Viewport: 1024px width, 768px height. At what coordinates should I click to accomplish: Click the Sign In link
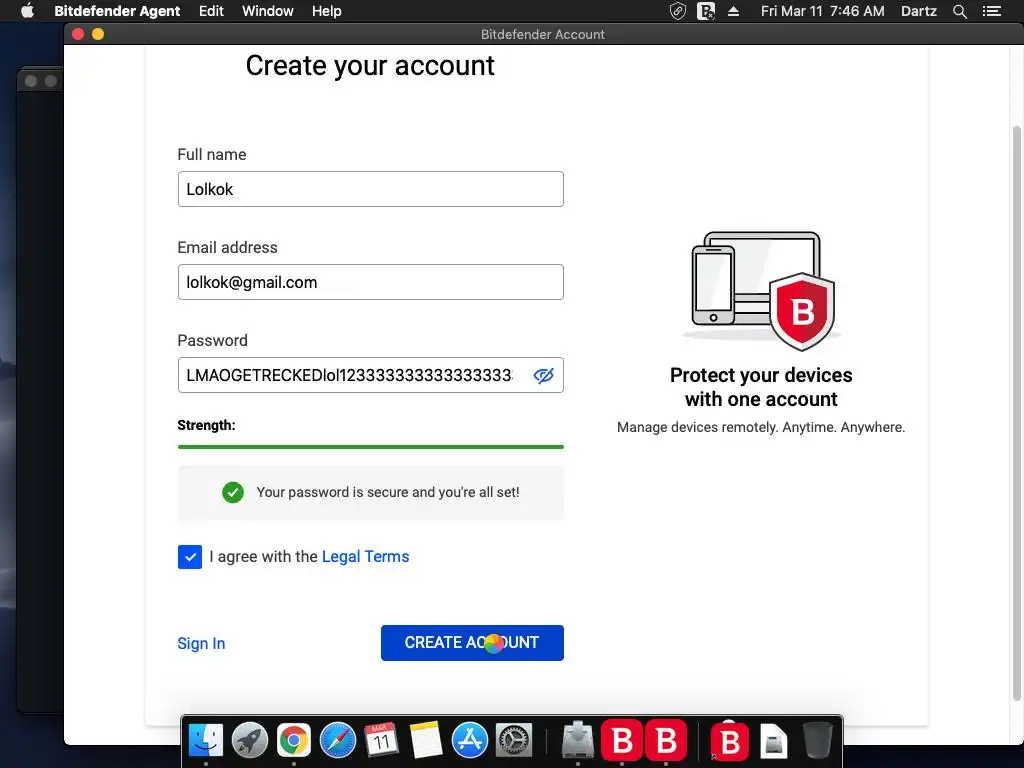201,643
